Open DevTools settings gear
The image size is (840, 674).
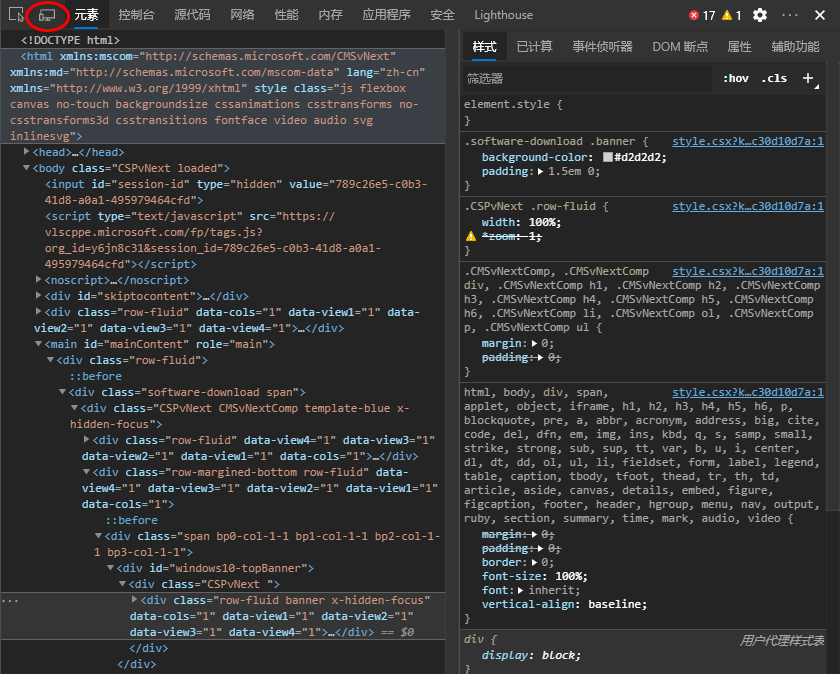pos(760,15)
